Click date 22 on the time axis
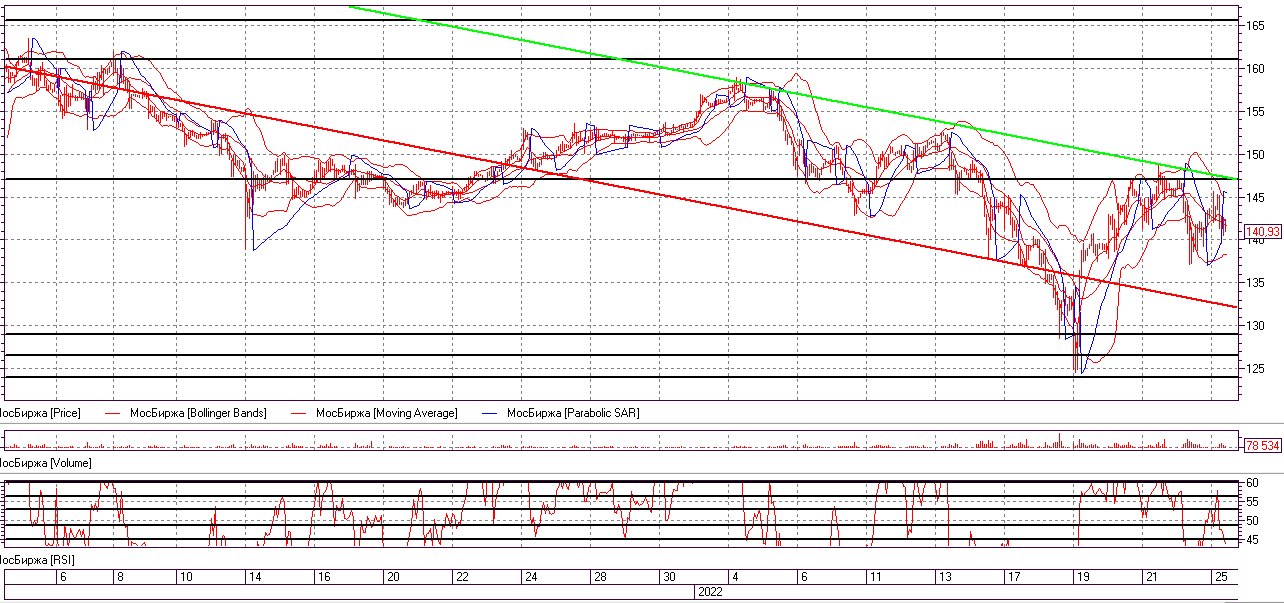 [x=462, y=577]
